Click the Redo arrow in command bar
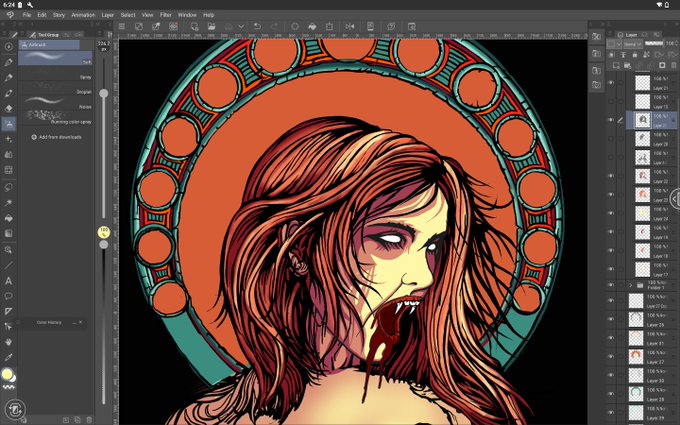 coord(275,26)
